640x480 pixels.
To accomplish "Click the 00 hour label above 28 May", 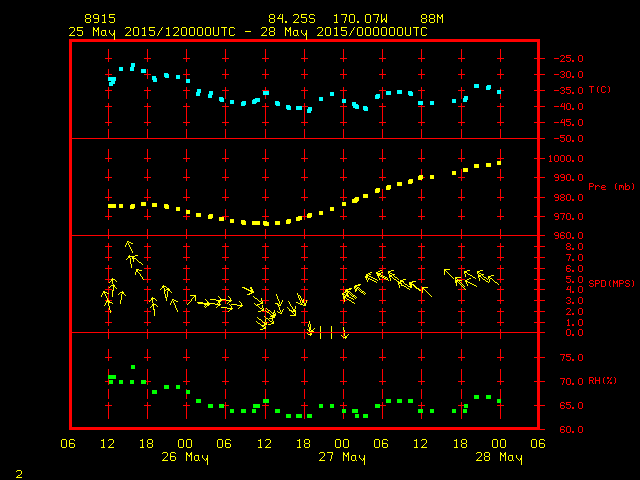I will click(x=499, y=444).
